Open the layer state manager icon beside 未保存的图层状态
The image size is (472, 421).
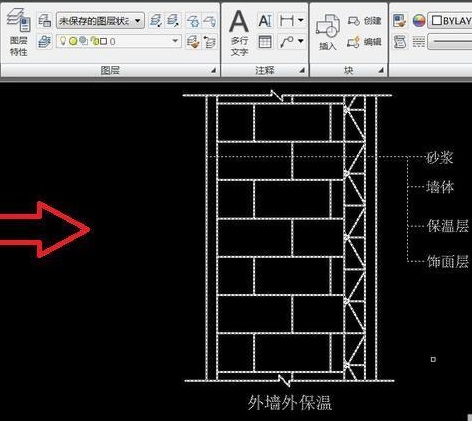click(x=44, y=21)
